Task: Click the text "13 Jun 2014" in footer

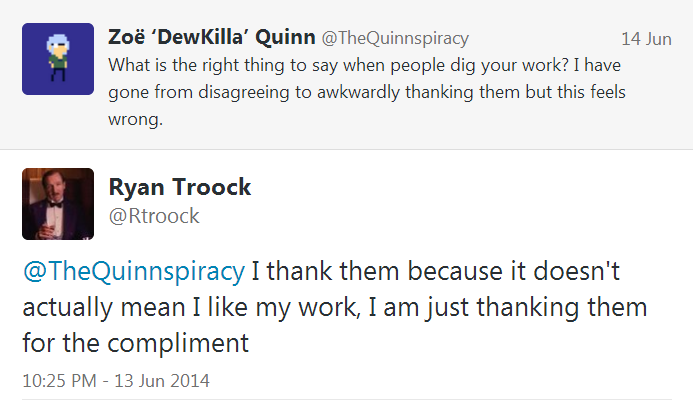Action: click(162, 381)
